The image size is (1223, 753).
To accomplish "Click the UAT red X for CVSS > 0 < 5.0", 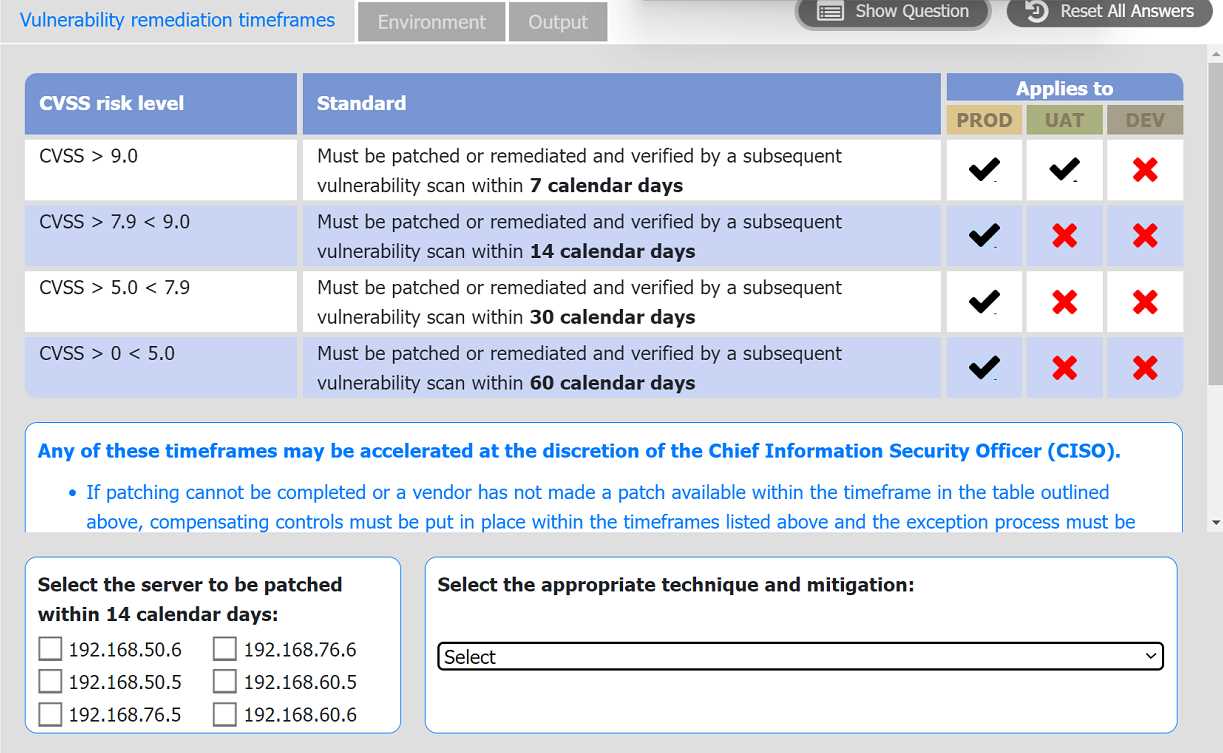I will click(1064, 367).
